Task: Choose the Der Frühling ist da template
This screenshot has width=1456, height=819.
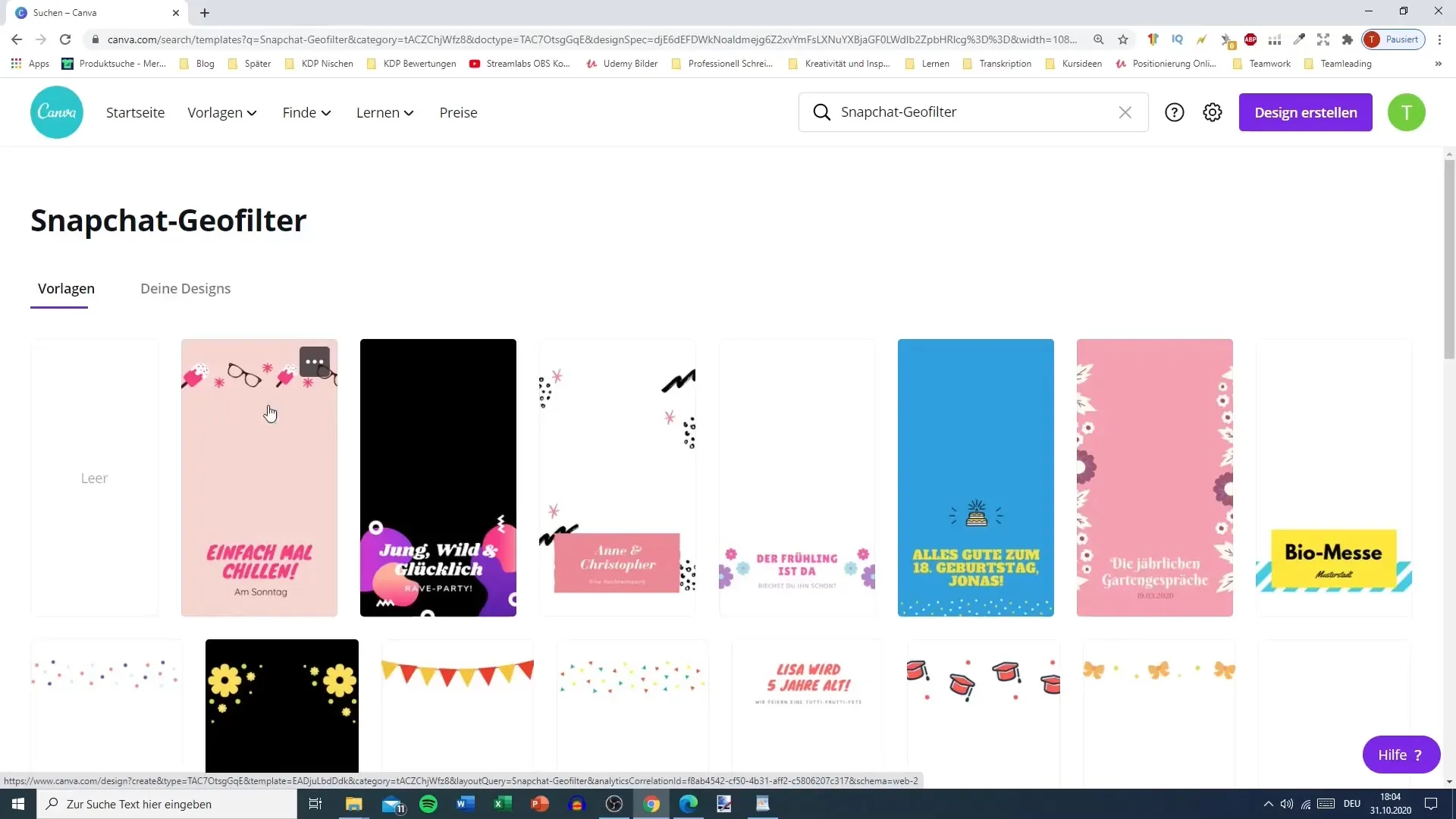Action: coord(797,478)
